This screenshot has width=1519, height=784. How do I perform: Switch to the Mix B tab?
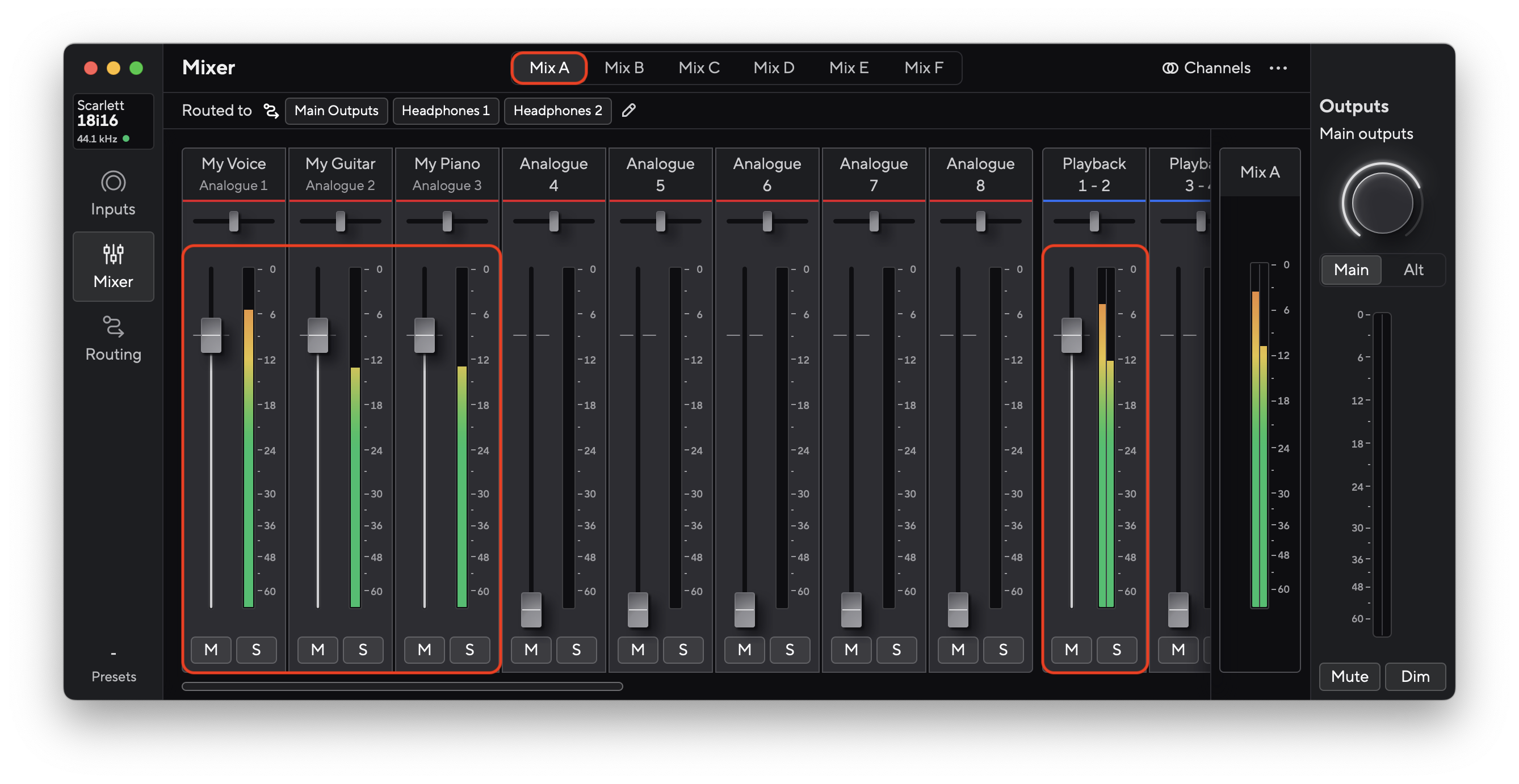[x=624, y=68]
